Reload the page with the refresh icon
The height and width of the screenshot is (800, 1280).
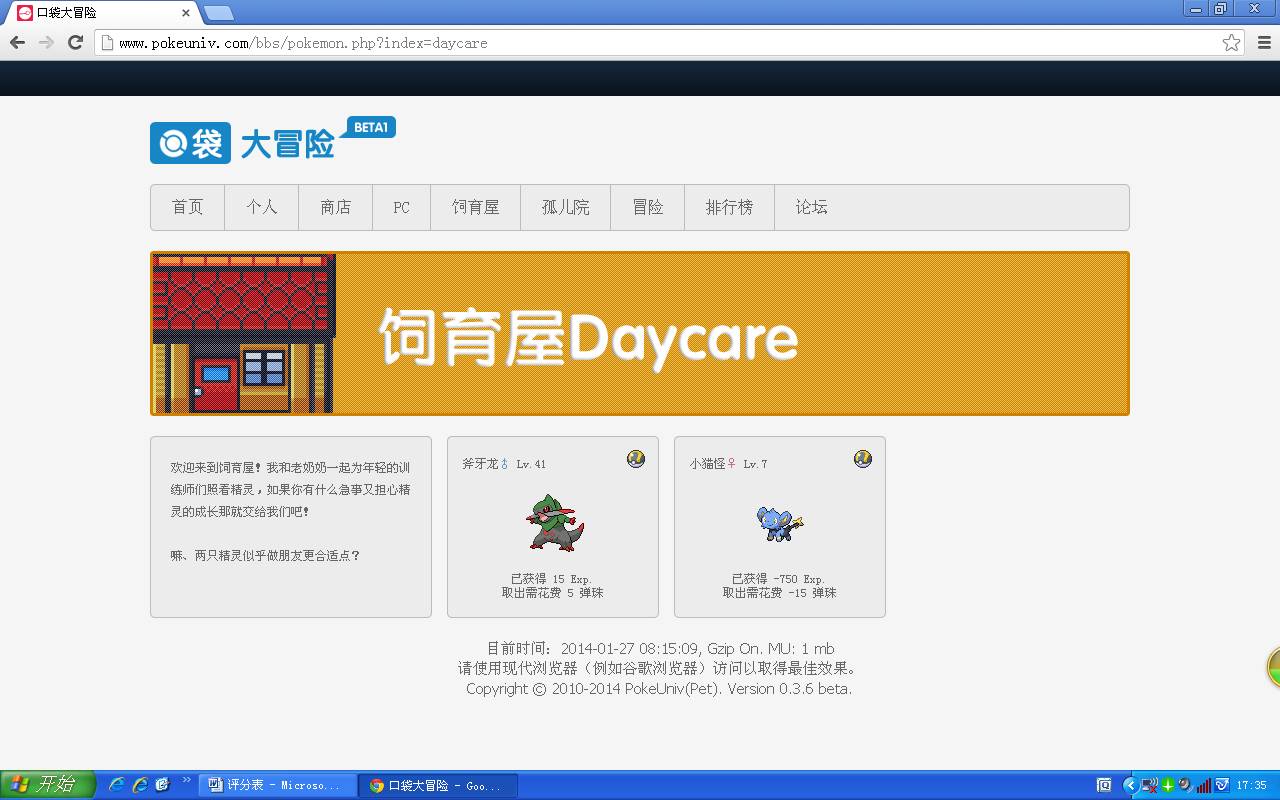75,42
